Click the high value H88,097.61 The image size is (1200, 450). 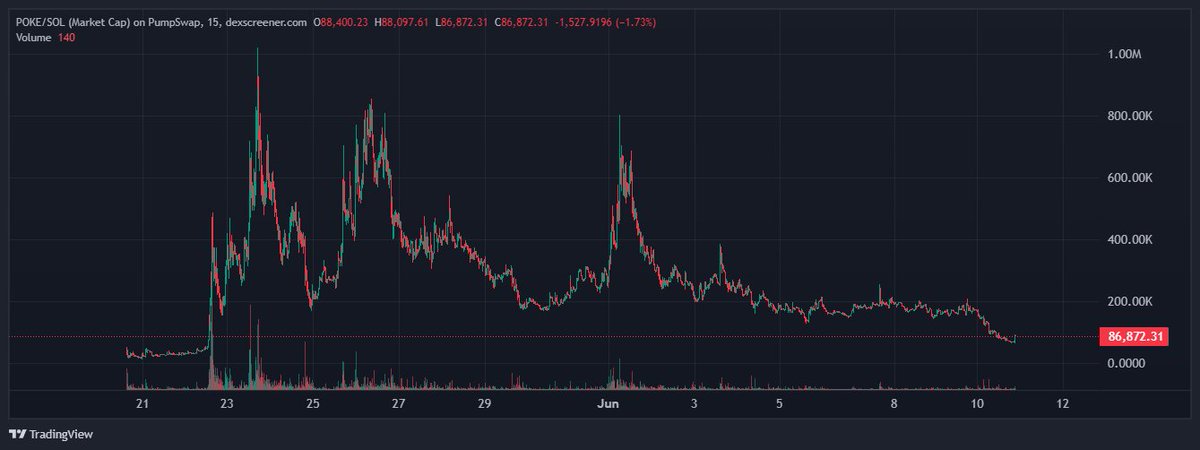pos(402,22)
